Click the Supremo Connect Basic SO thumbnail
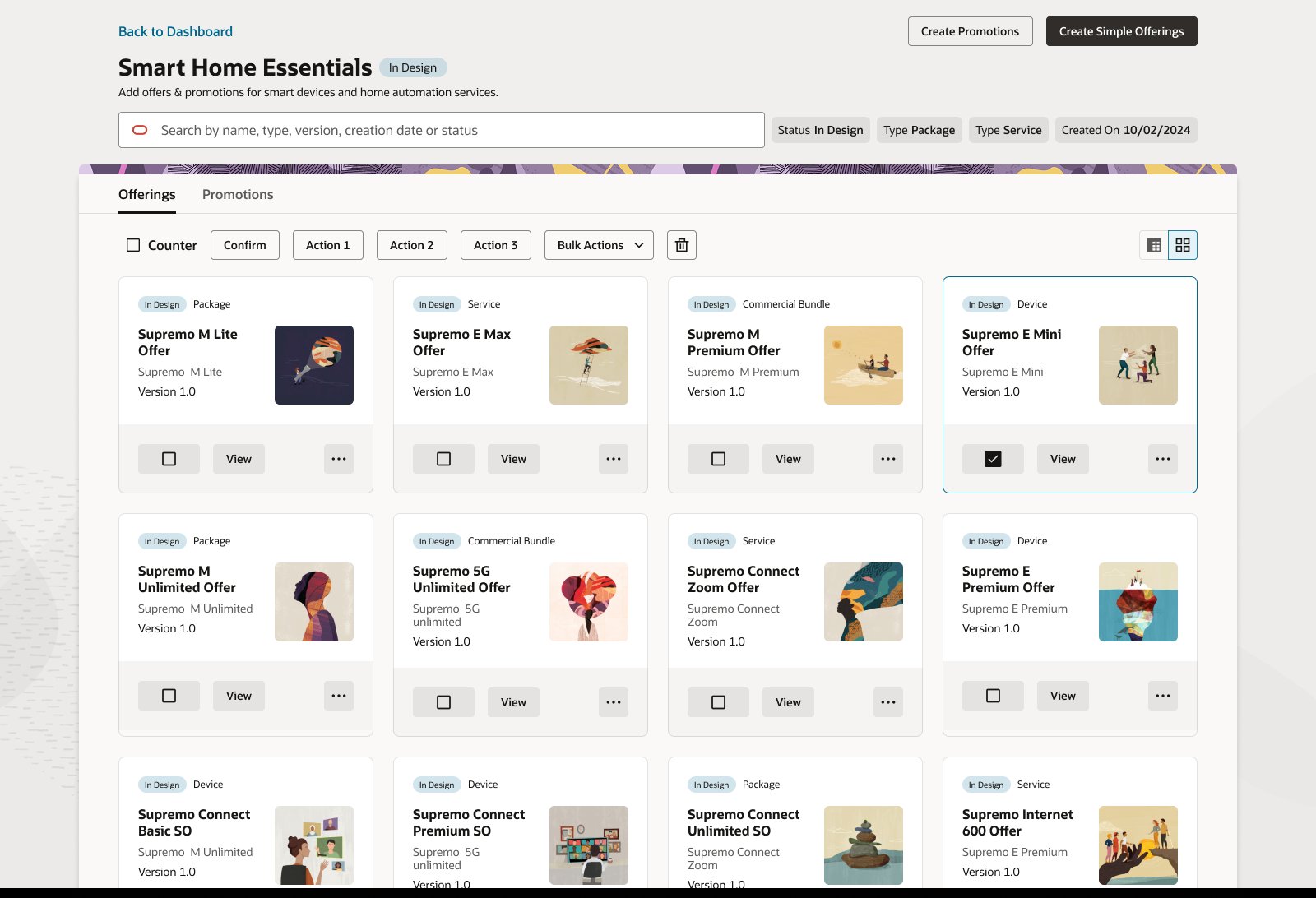Viewport: 1316px width, 898px height. (x=314, y=845)
